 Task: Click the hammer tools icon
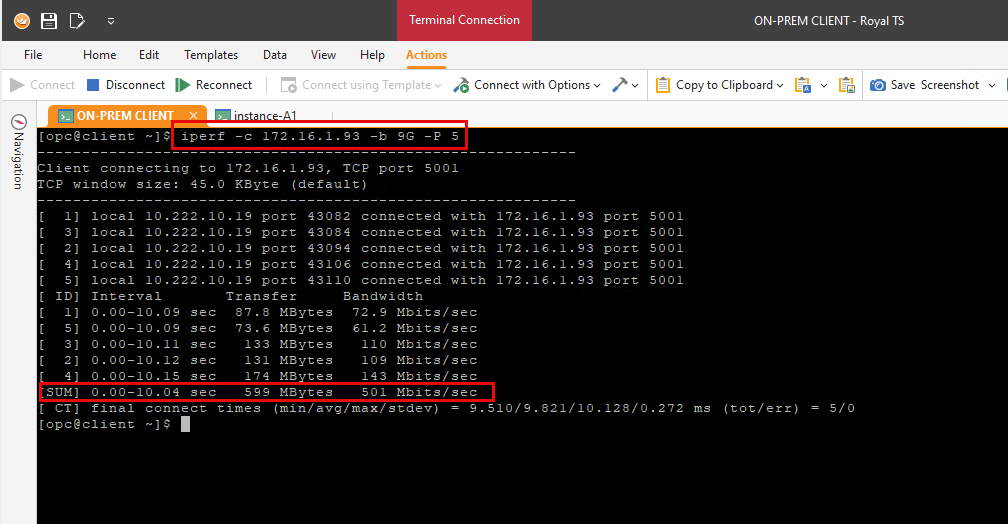pos(619,85)
